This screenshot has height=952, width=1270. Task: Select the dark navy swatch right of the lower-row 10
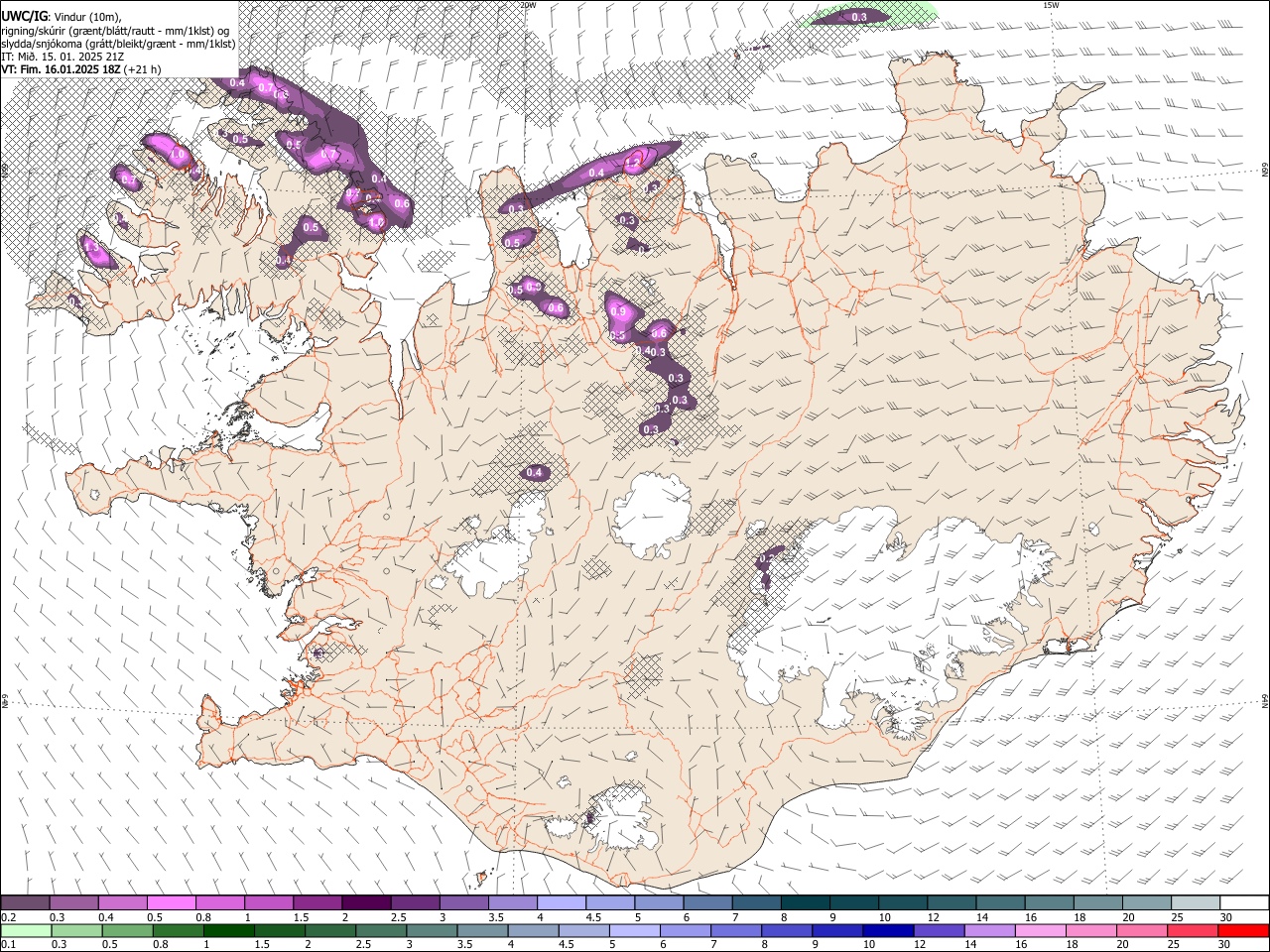888,930
